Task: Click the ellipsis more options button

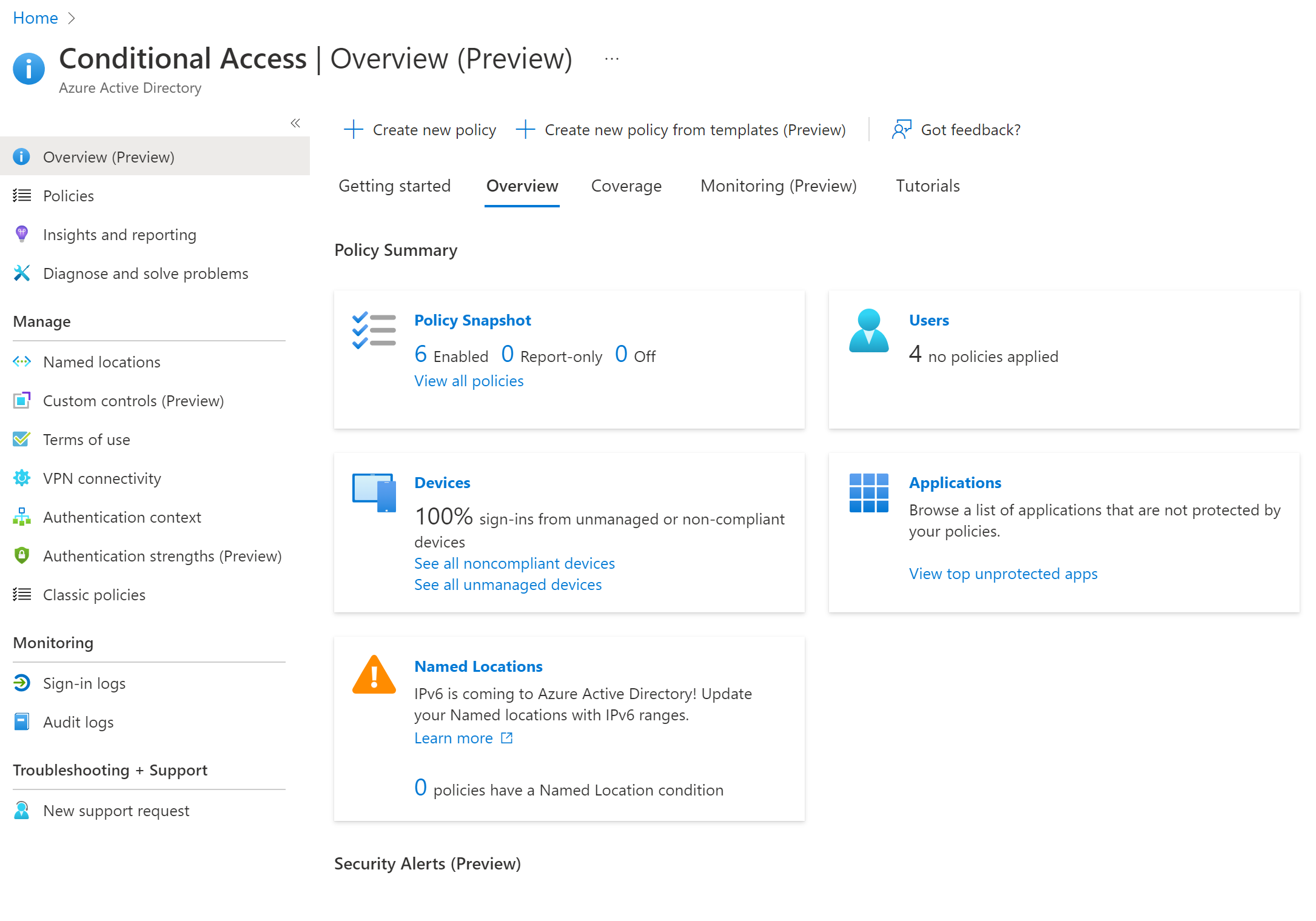Action: click(x=611, y=59)
